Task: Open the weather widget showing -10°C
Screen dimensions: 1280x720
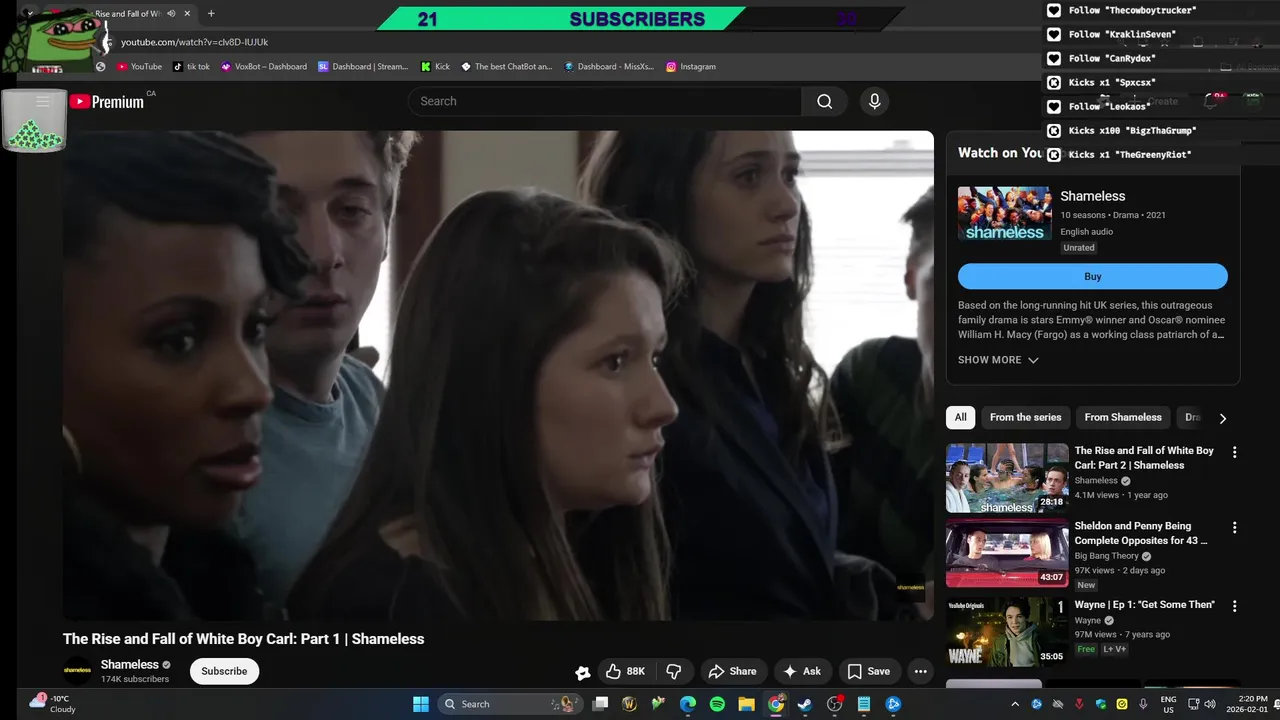Action: (53, 704)
